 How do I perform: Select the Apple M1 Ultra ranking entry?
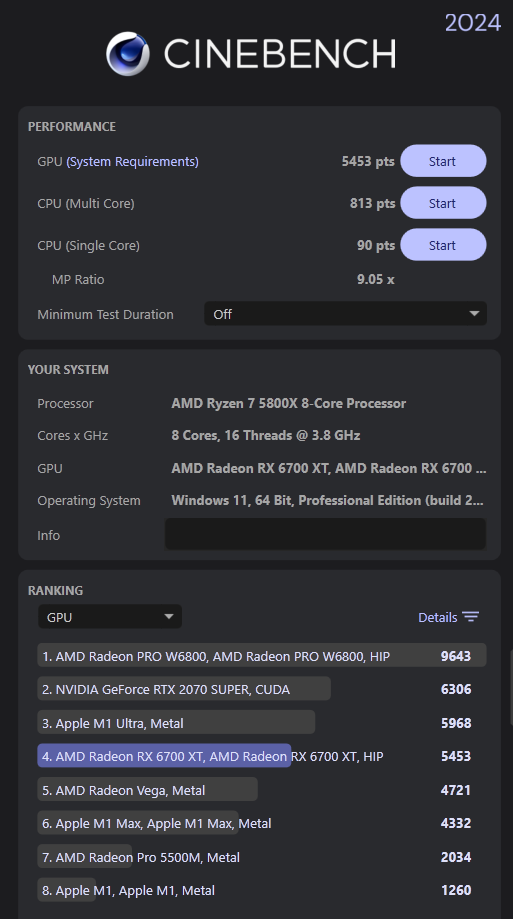(262, 723)
